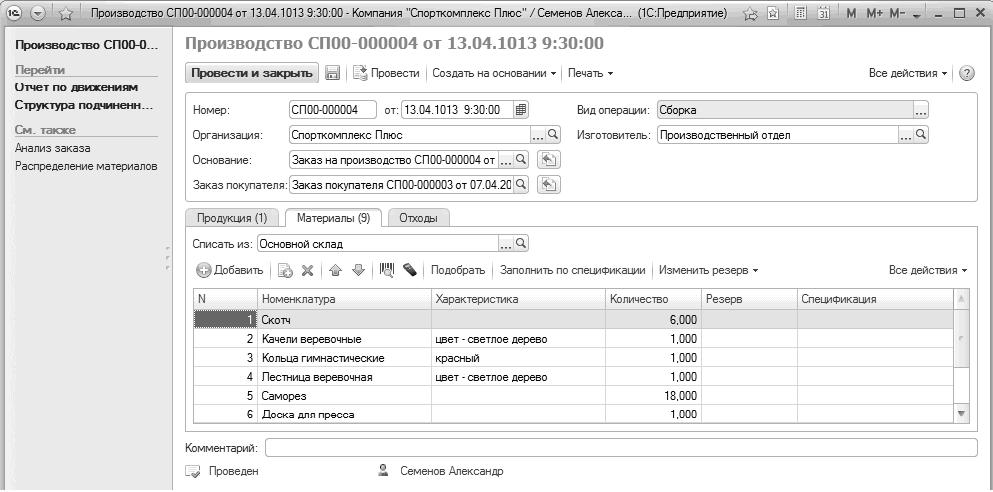Viewport: 993px width, 492px height.
Task: Click the Комментарий input field
Action: tap(621, 448)
